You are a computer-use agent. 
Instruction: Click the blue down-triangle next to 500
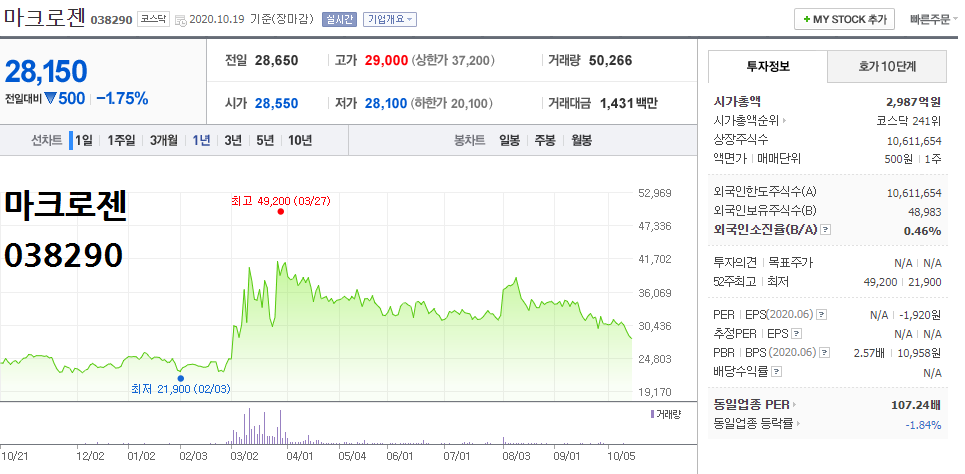pyautogui.click(x=50, y=98)
